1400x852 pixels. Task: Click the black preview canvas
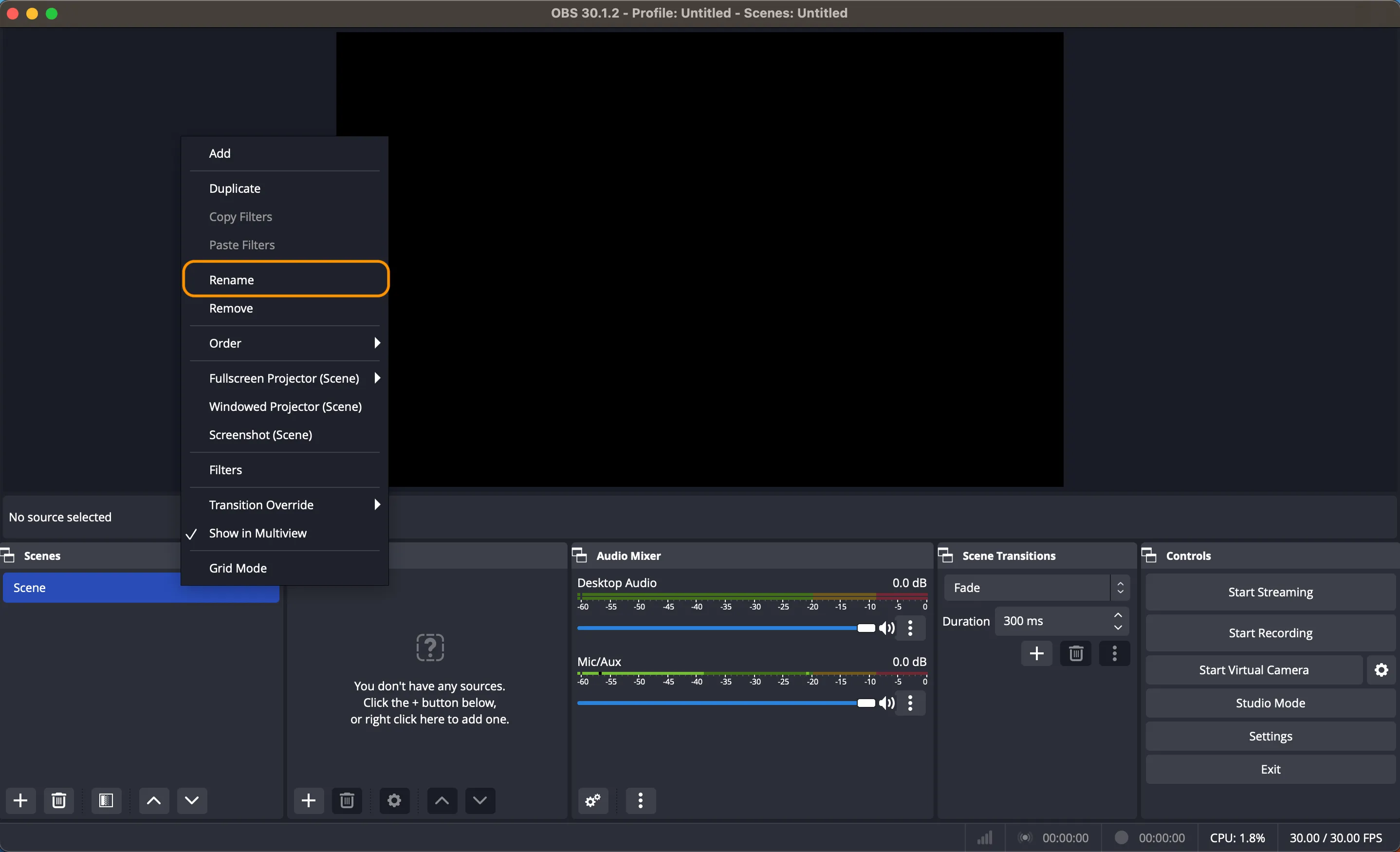coord(700,259)
